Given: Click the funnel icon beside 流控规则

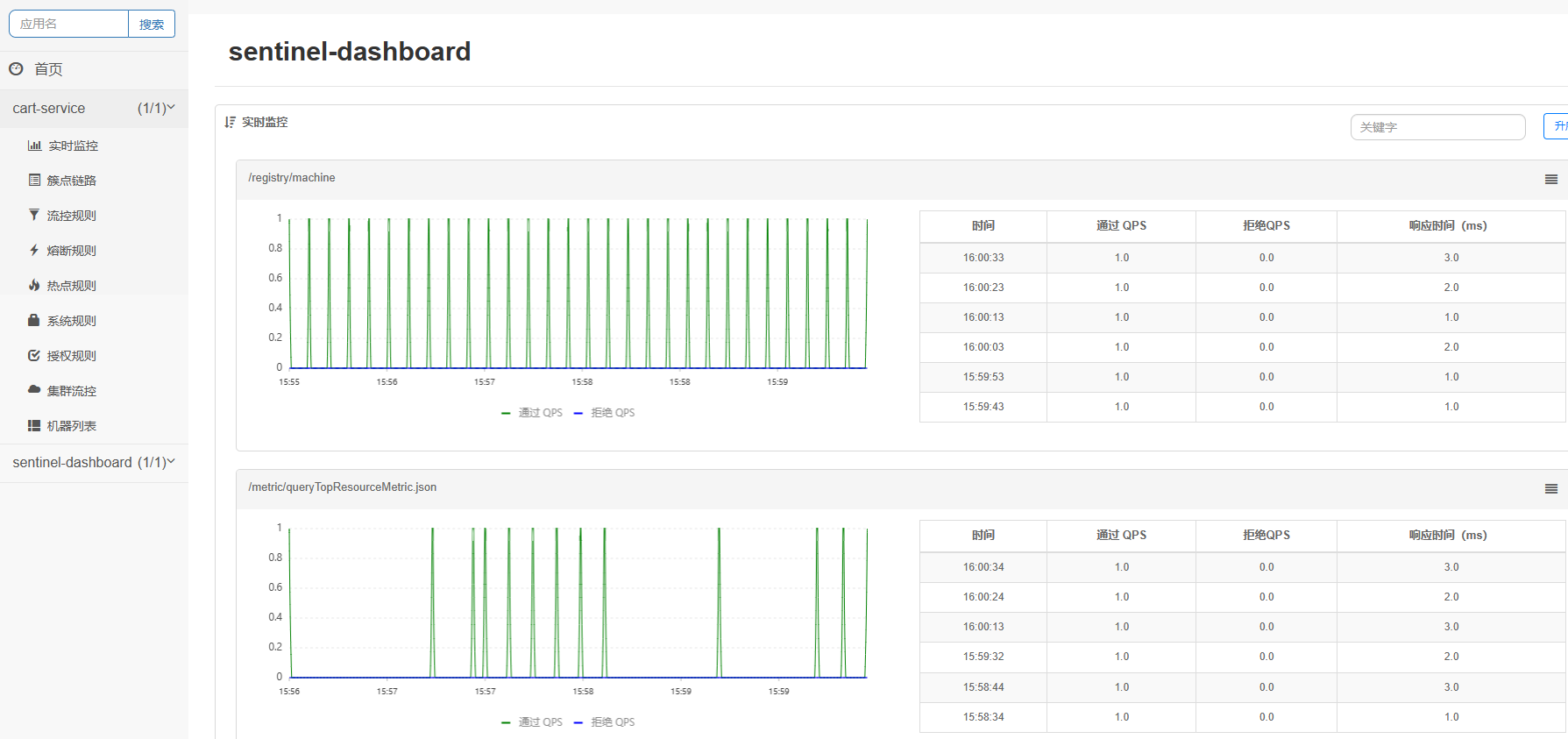Looking at the screenshot, I should click(x=34, y=215).
